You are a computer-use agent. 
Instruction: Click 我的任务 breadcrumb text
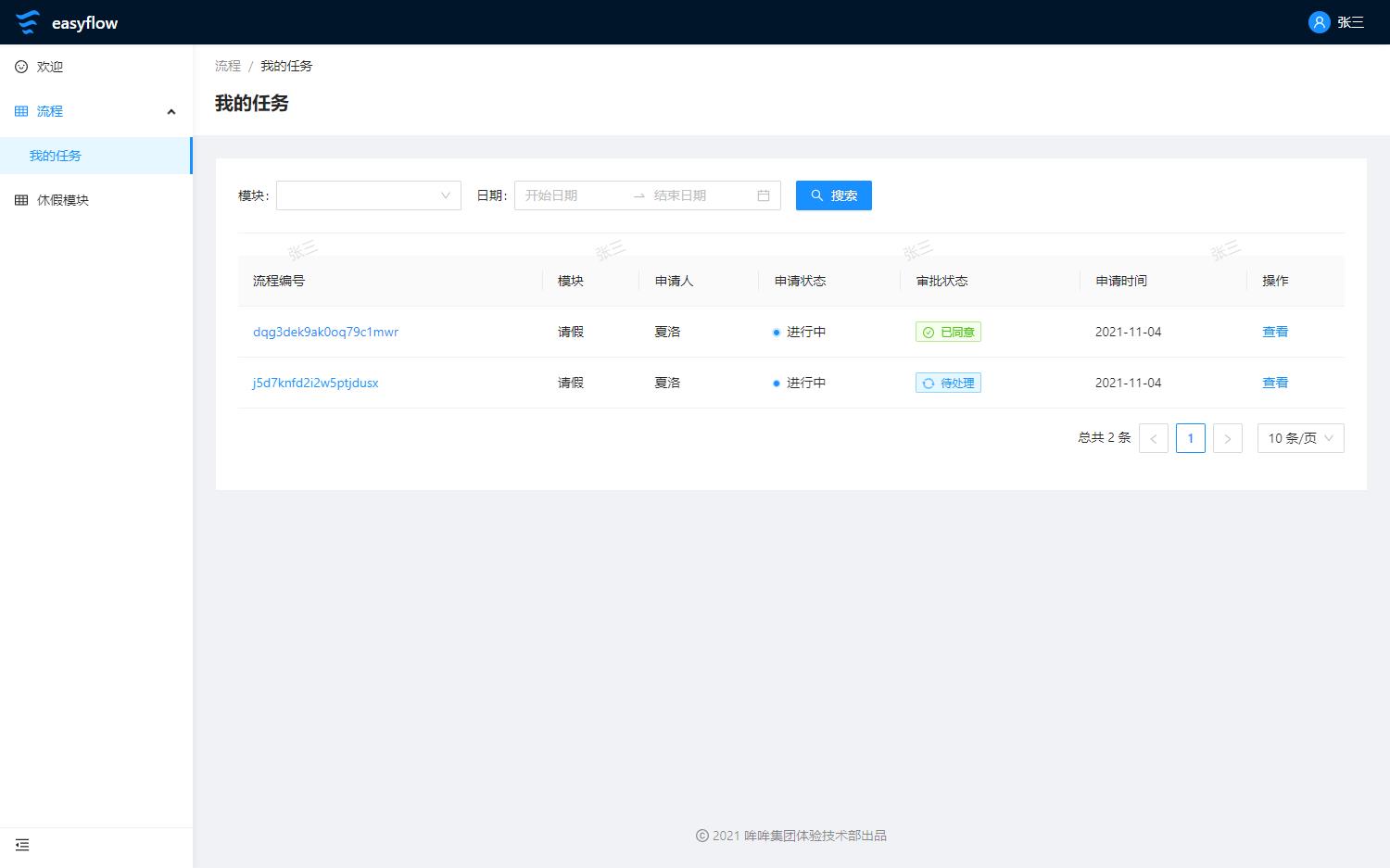286,66
